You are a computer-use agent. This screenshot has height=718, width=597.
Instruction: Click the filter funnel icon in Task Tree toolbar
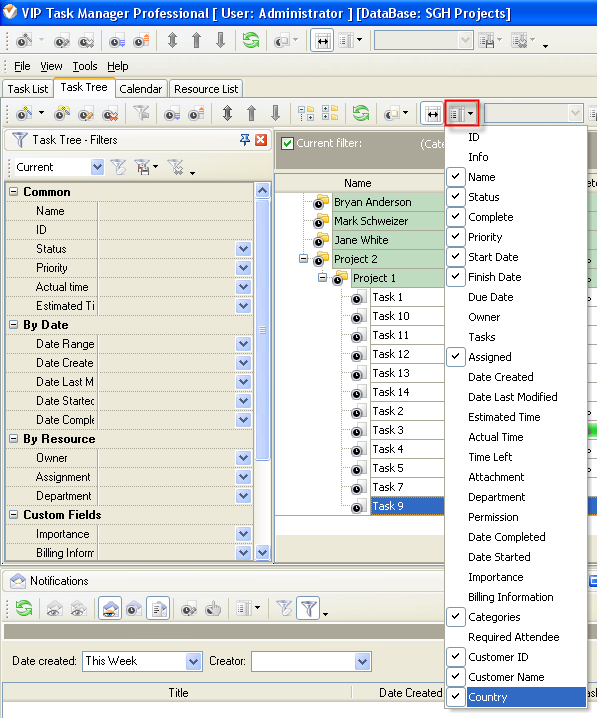pos(141,113)
